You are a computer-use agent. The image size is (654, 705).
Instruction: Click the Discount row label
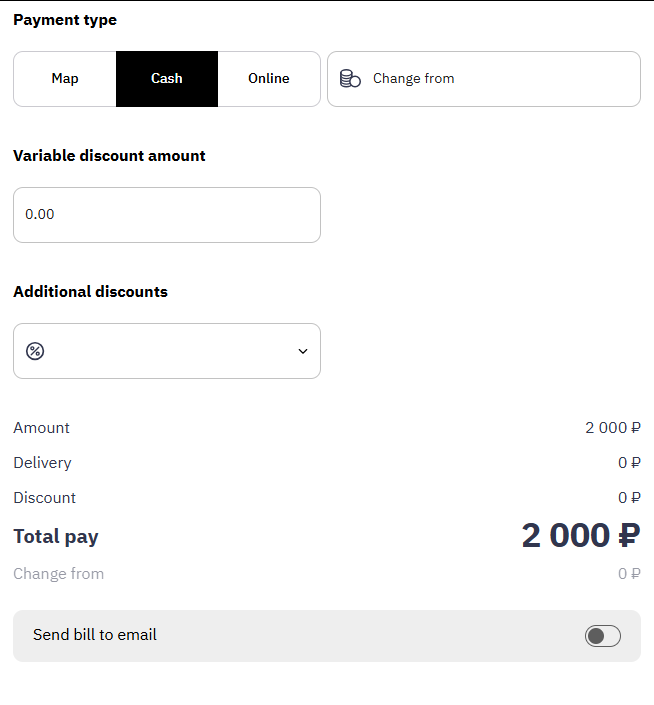[44, 498]
